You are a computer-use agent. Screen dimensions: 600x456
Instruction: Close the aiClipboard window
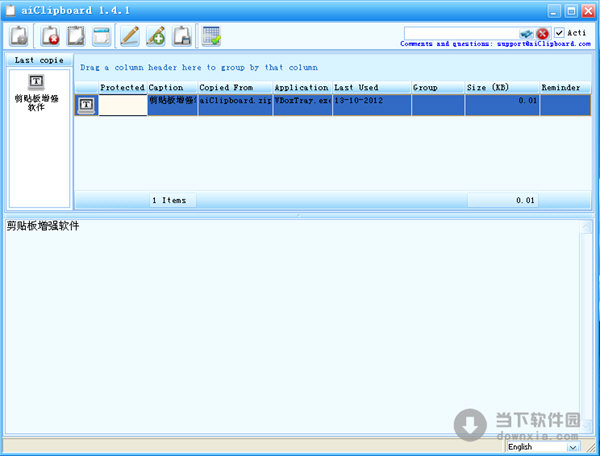click(x=588, y=11)
